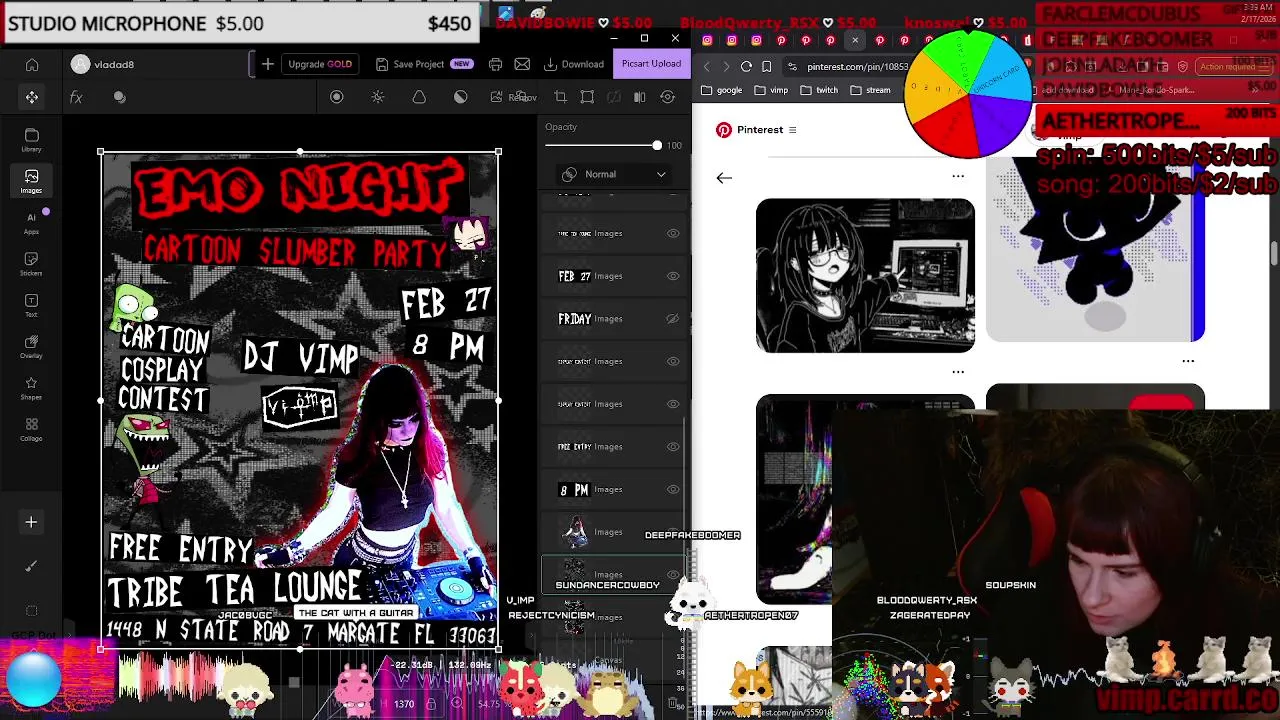Click the Download button
The height and width of the screenshot is (720, 1280).
[574, 64]
